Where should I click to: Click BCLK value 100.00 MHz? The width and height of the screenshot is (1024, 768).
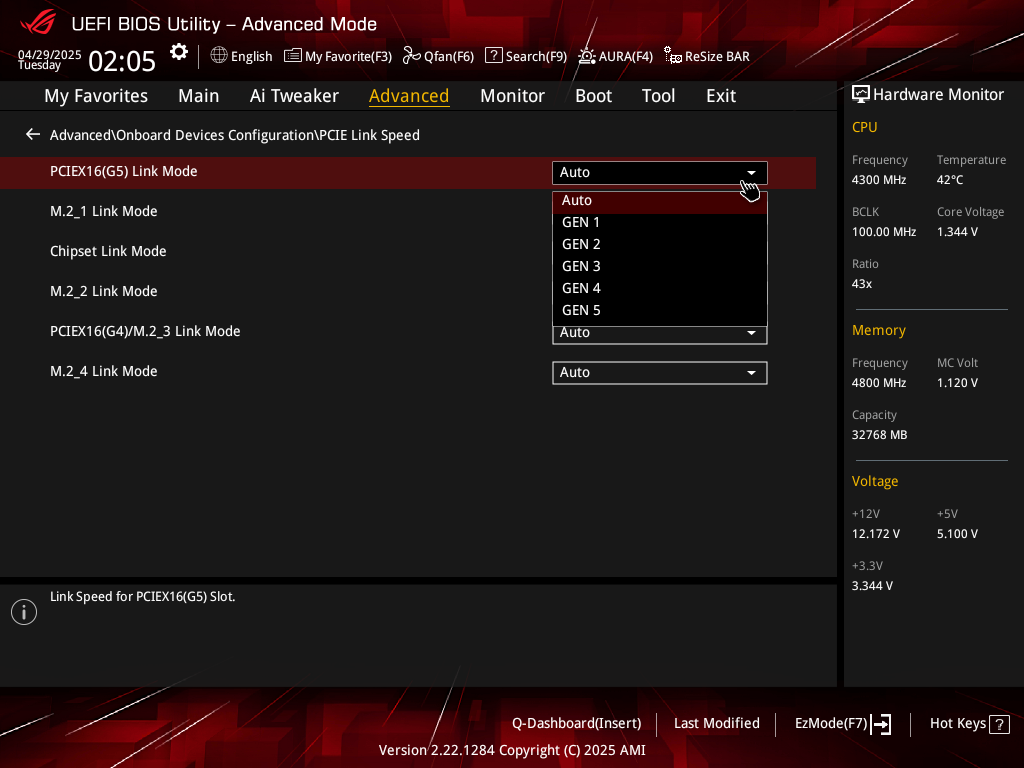tap(884, 232)
